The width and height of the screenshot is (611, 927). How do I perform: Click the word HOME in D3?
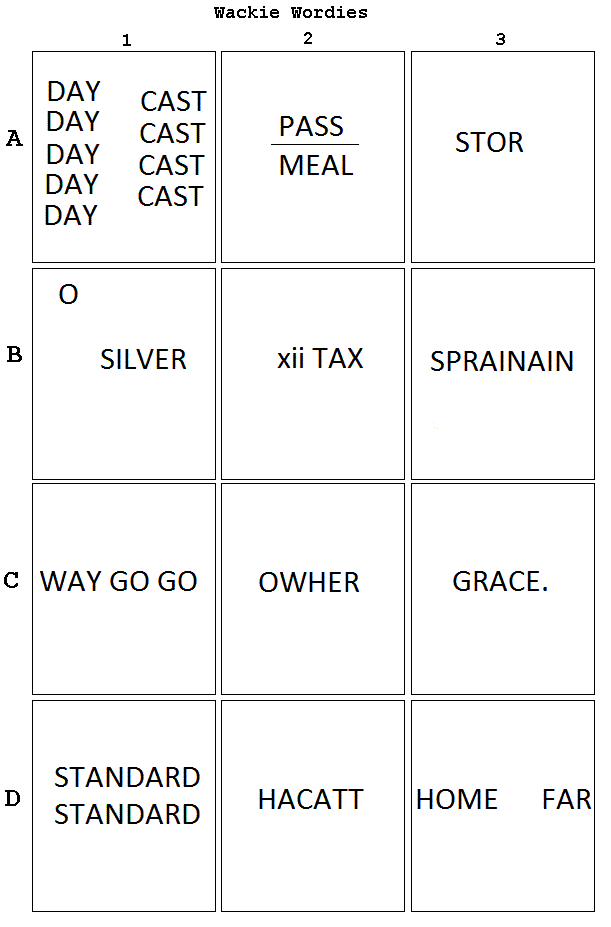pos(457,800)
